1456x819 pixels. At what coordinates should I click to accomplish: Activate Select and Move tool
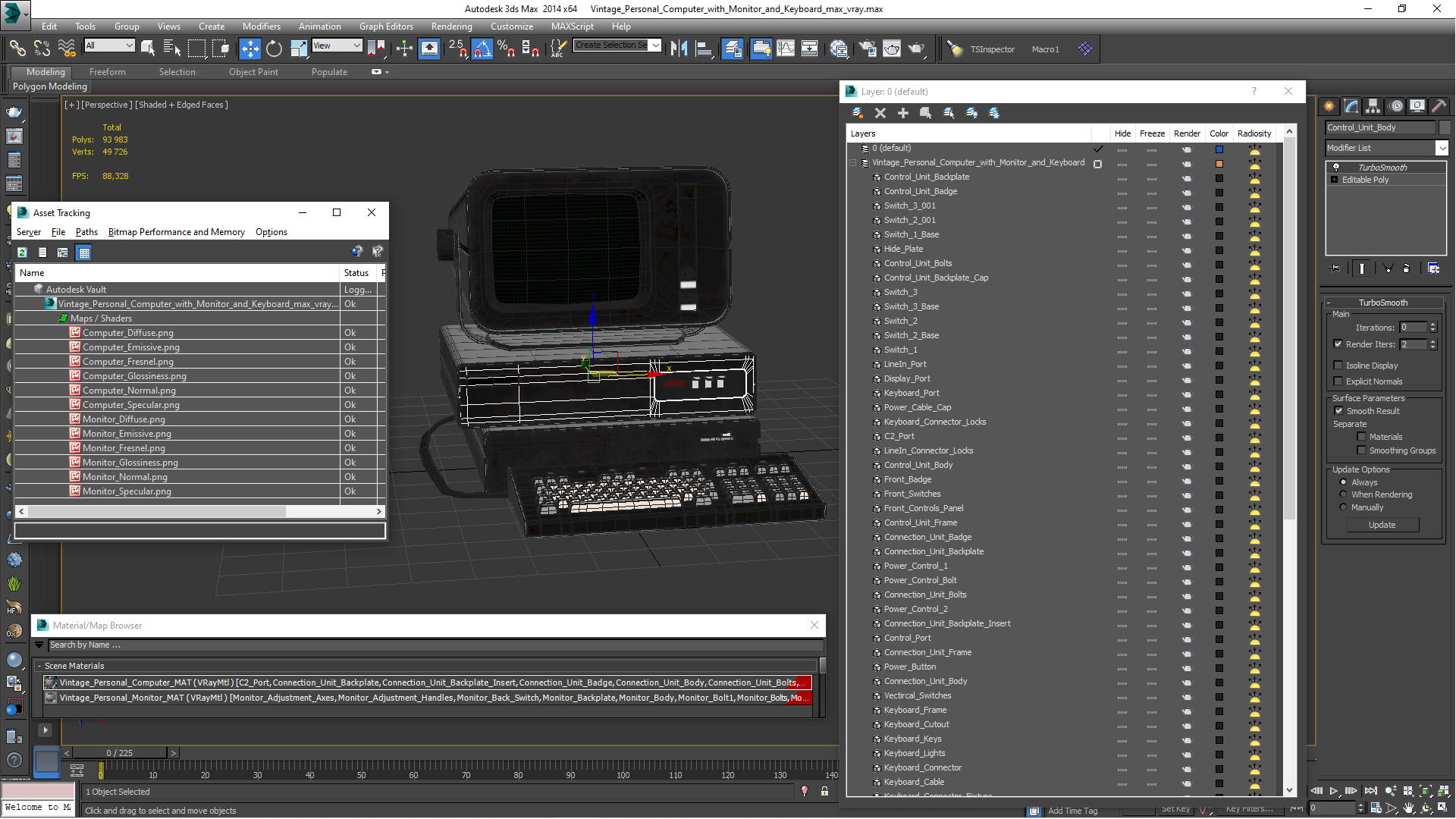[x=249, y=49]
